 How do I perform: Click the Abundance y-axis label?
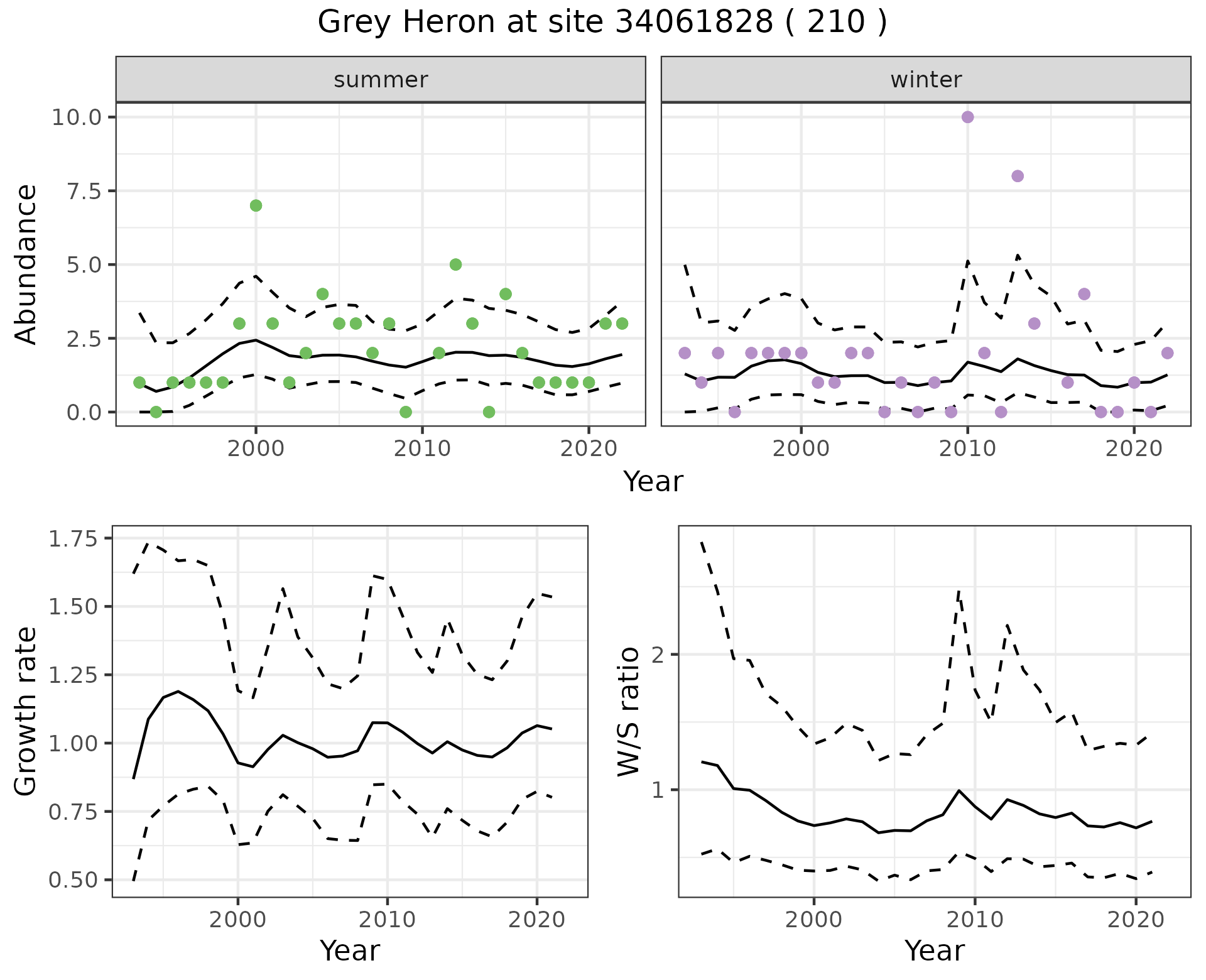(26, 264)
